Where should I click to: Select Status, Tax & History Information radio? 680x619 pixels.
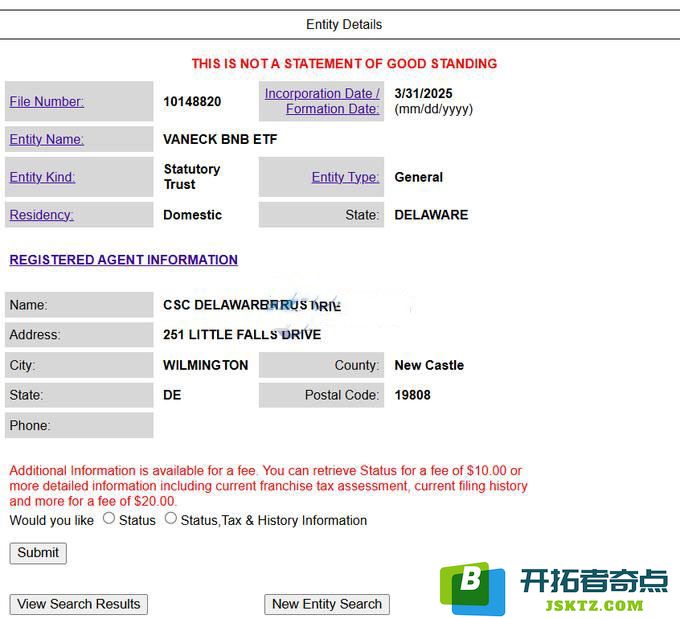coord(171,518)
